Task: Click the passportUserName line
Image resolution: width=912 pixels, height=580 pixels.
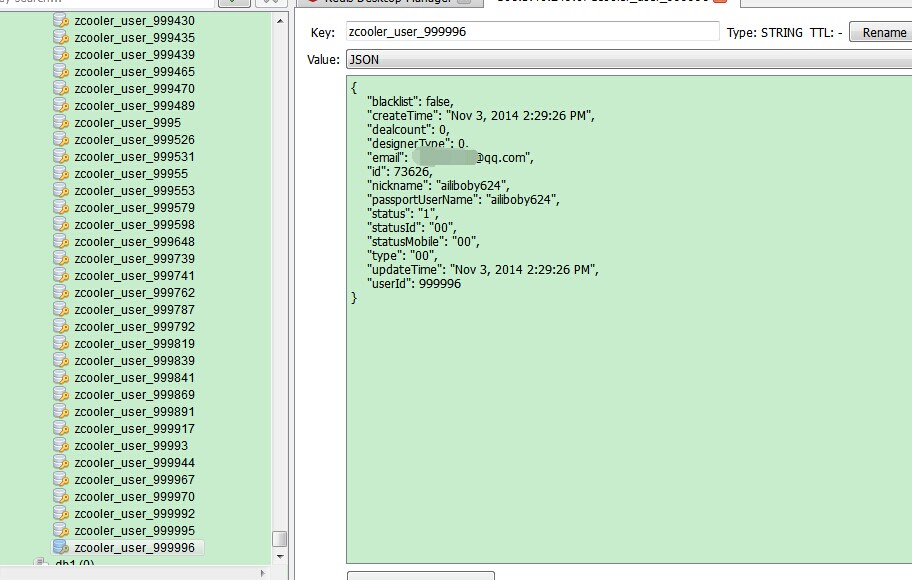Action: pos(463,200)
